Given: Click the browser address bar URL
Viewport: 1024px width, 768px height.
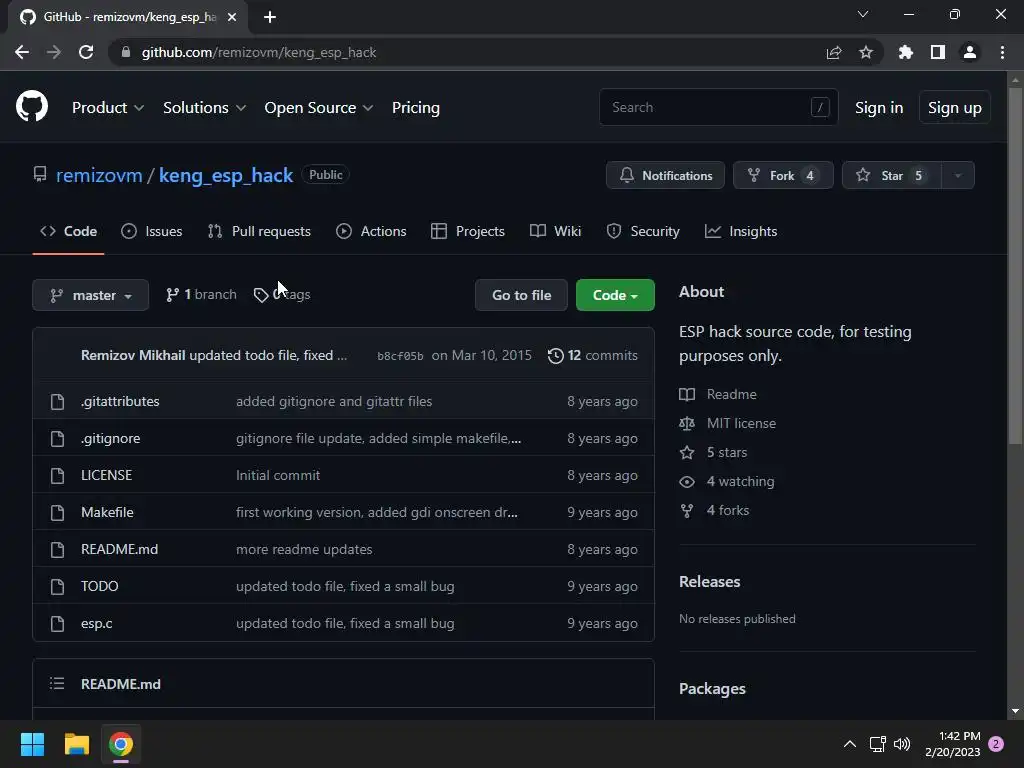Looking at the screenshot, I should [259, 52].
